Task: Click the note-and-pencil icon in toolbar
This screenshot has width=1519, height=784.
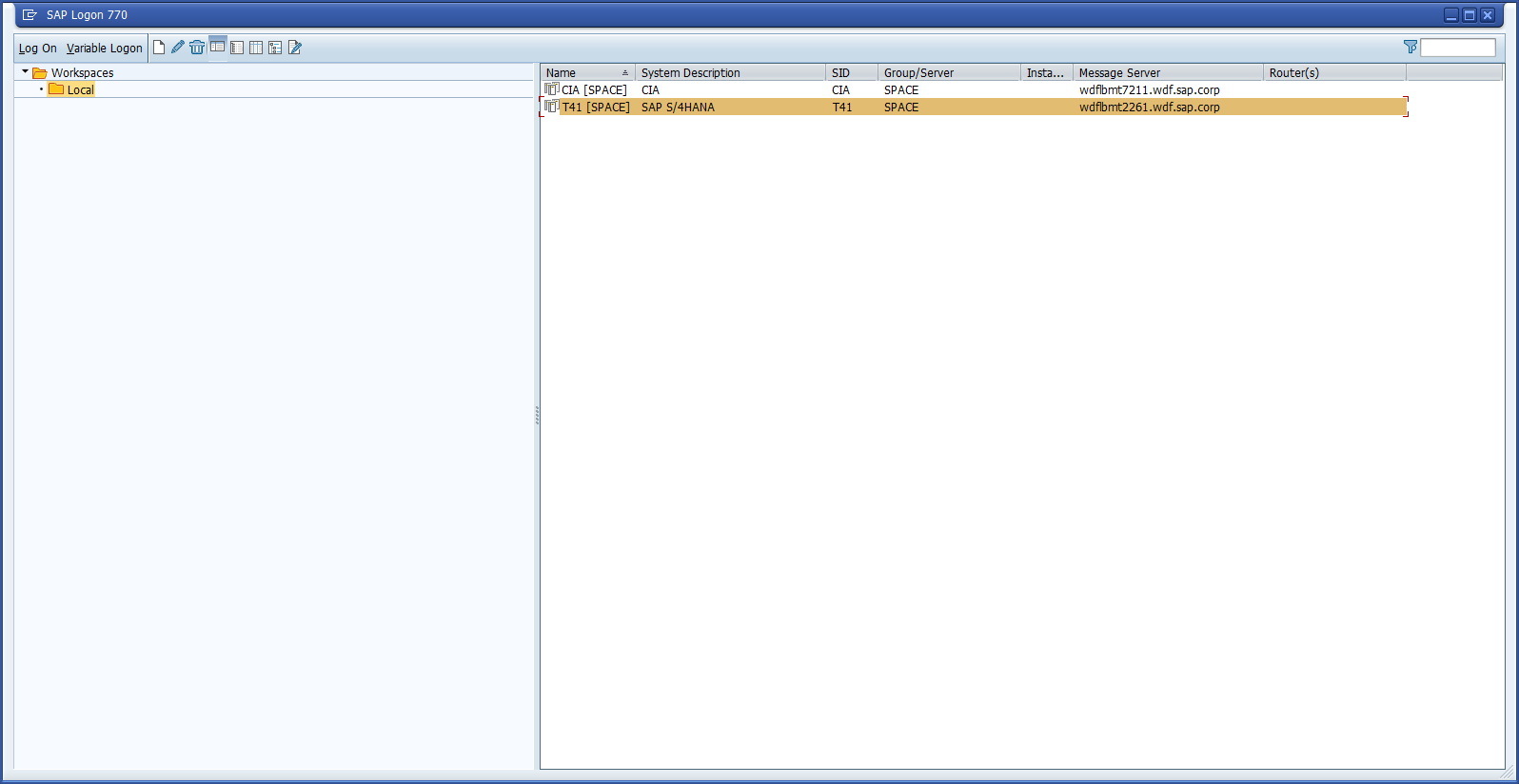Action: (x=295, y=48)
